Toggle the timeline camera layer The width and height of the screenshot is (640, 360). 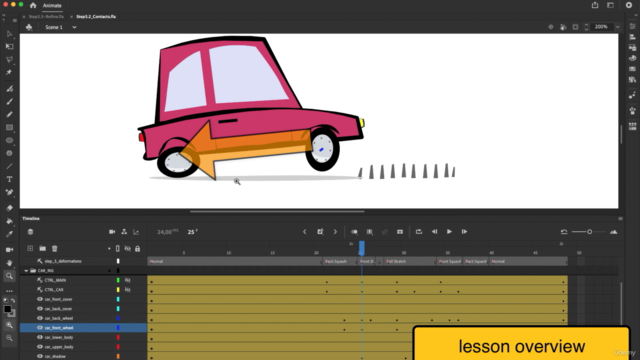click(112, 232)
